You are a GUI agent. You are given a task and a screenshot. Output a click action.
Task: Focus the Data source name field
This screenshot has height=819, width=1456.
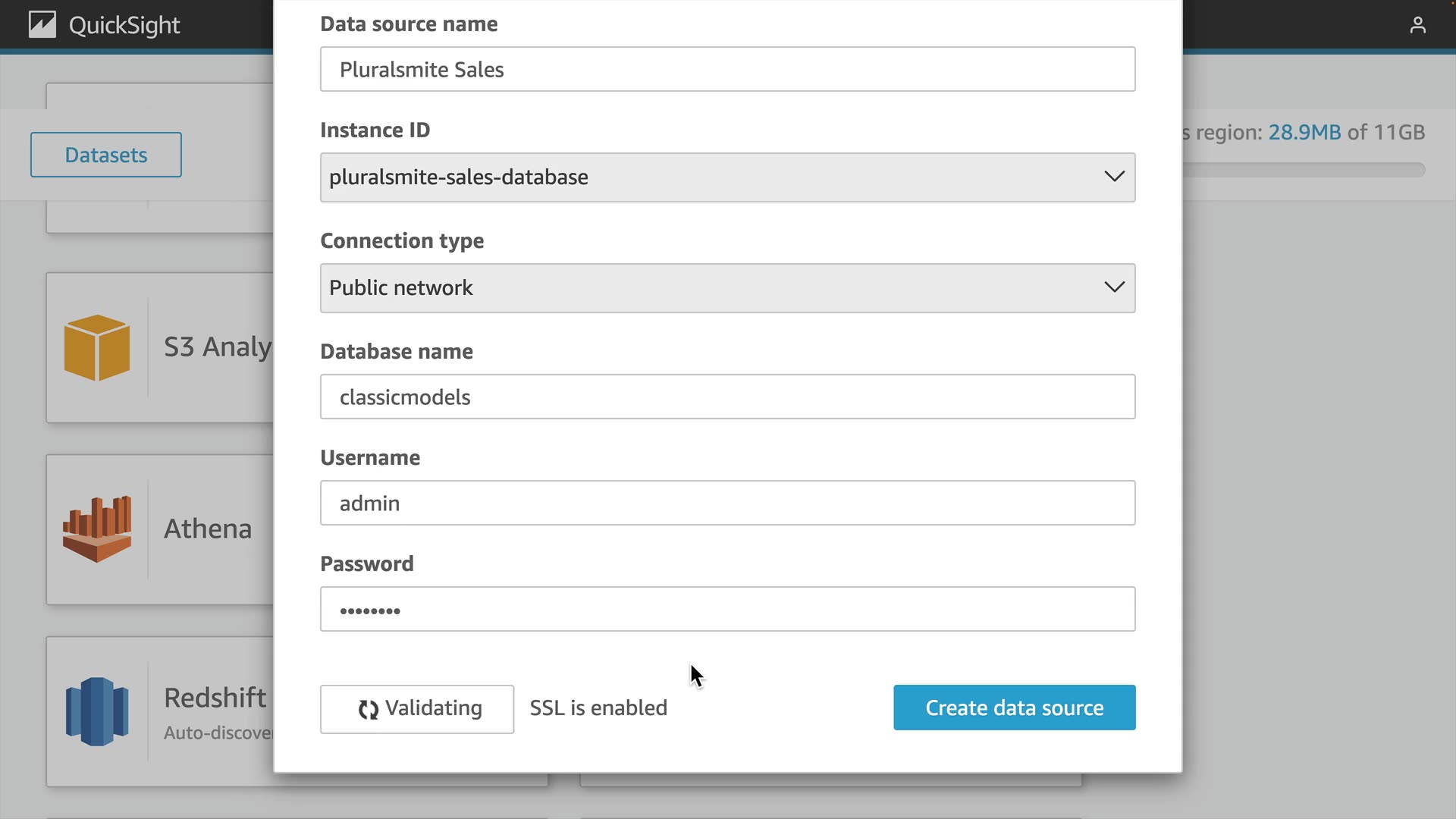click(727, 69)
